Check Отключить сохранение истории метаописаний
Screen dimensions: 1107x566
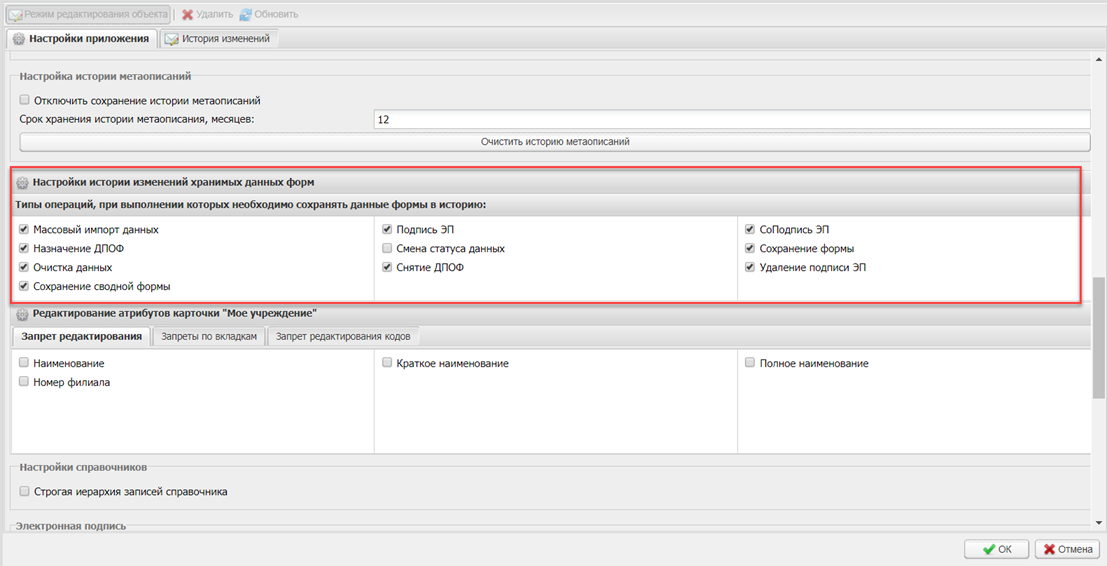24,101
